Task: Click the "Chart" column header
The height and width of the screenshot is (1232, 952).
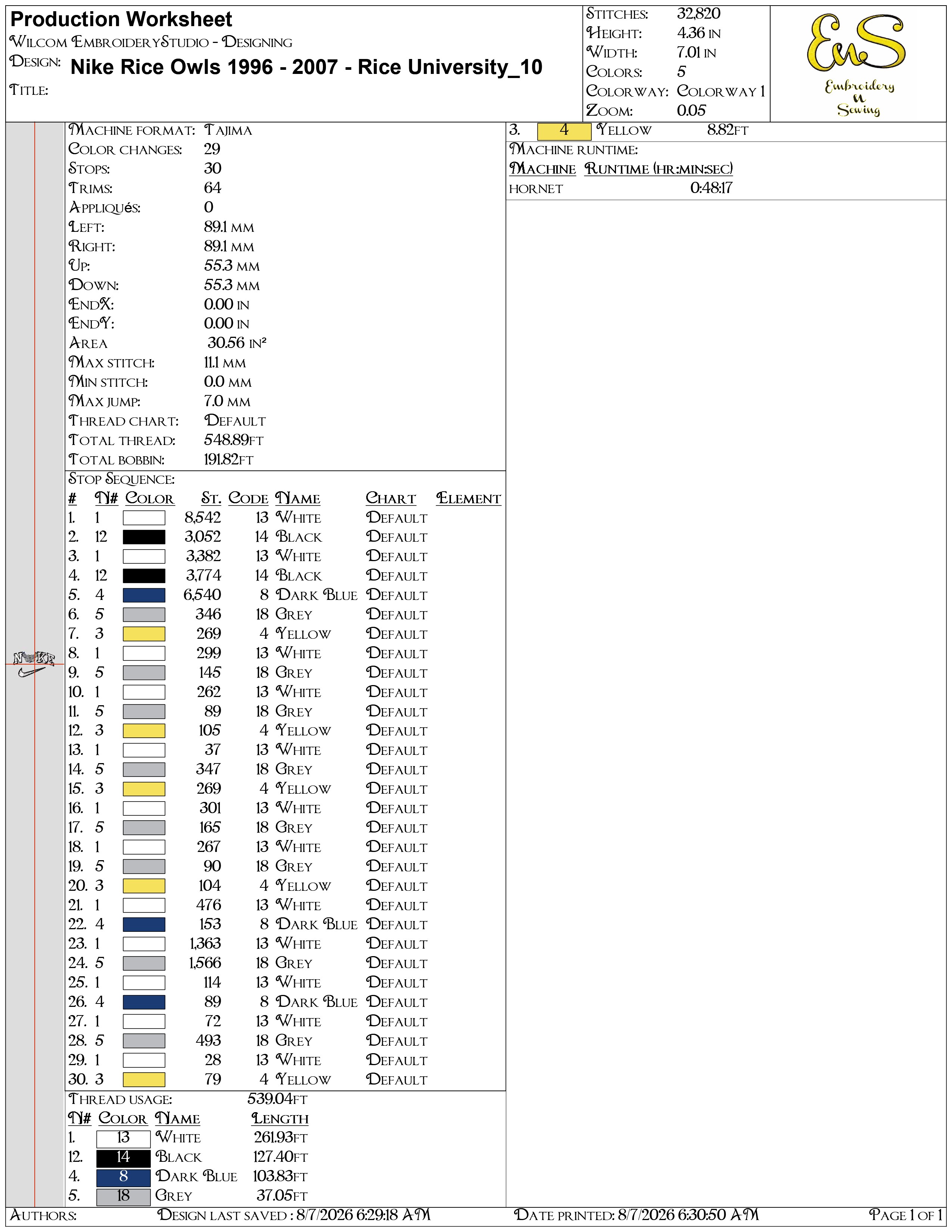Action: click(391, 499)
